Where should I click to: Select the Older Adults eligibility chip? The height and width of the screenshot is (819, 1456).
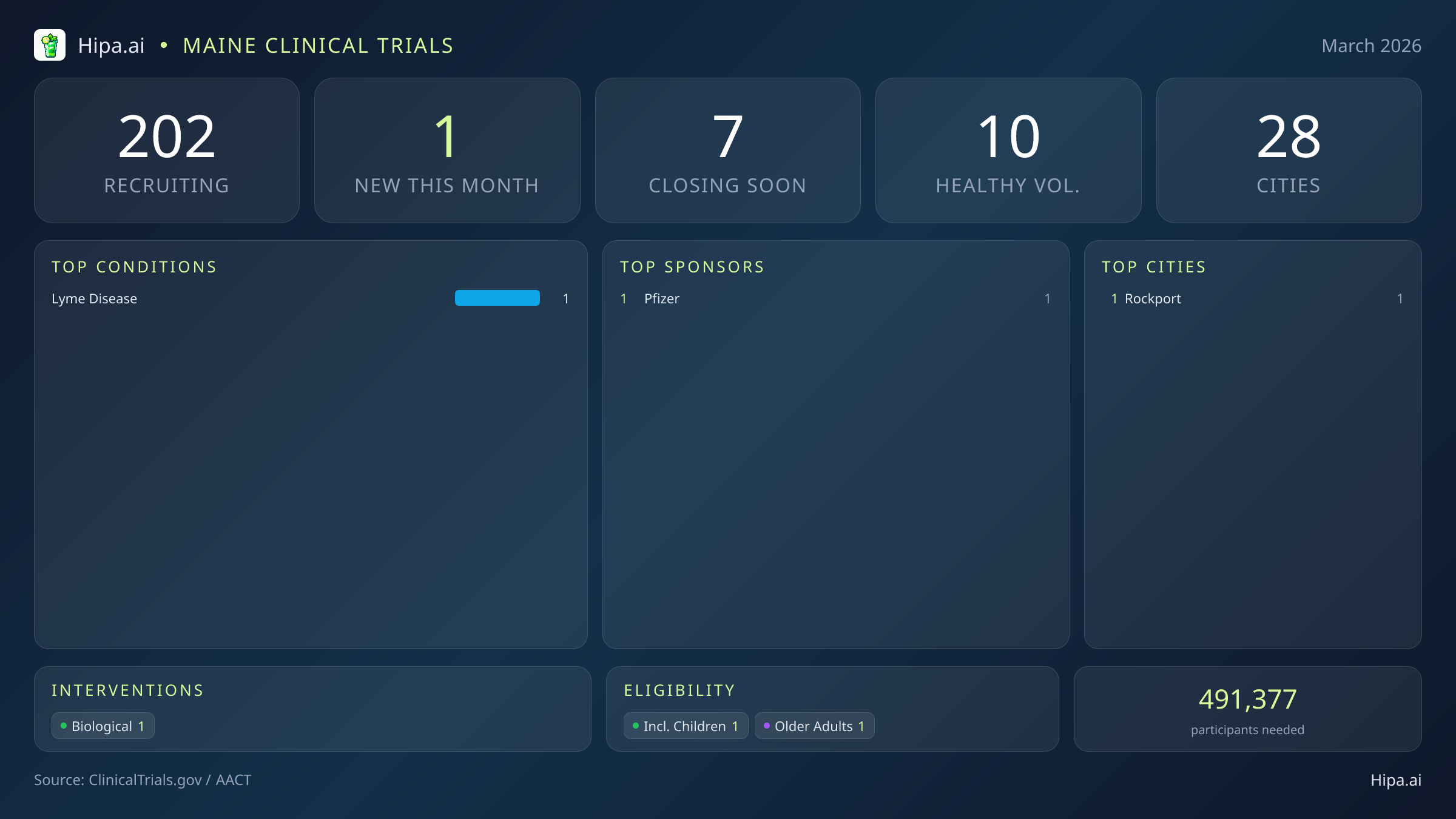point(814,726)
